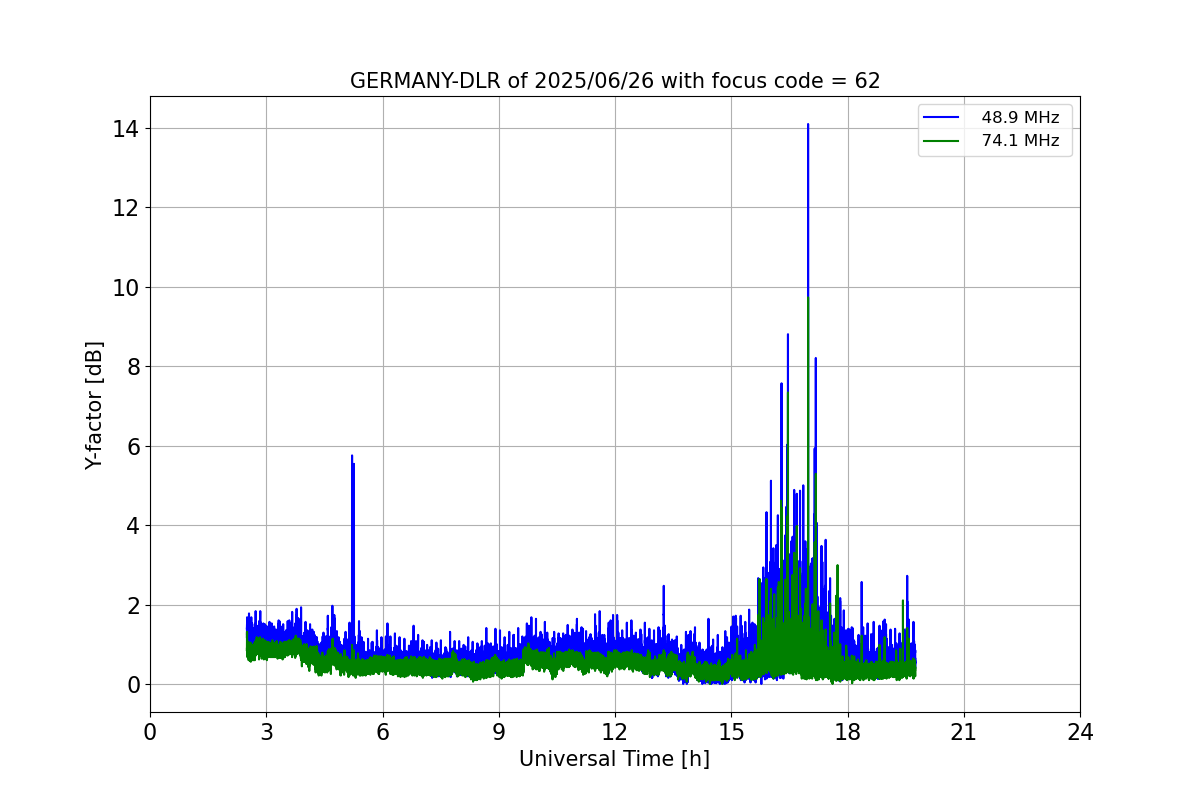Click x-axis tick label '12'
The image size is (1200, 800).
(x=615, y=732)
